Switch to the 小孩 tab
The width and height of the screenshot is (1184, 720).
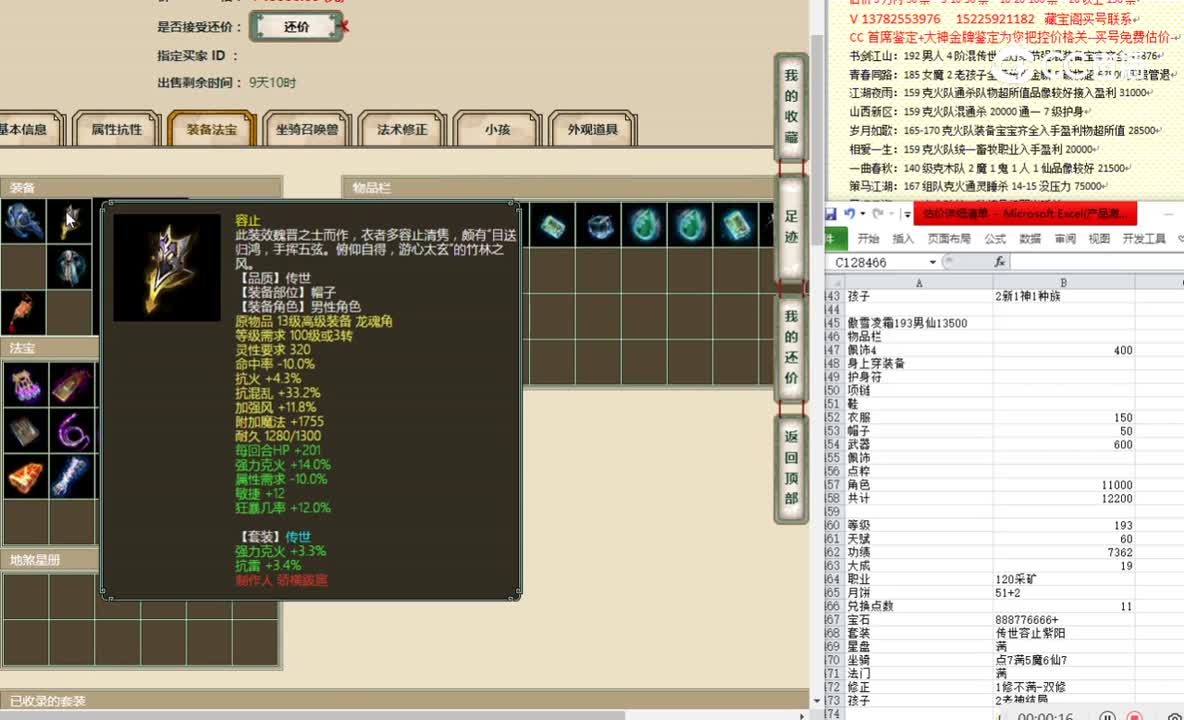click(x=497, y=129)
